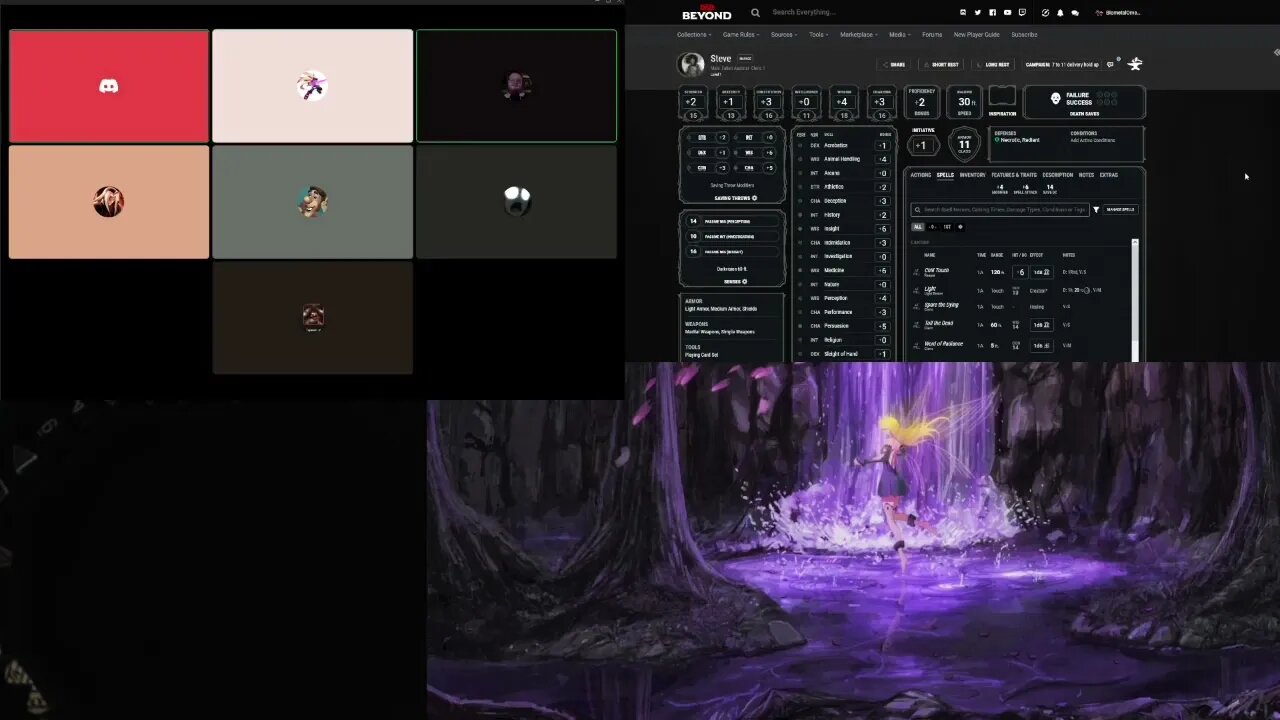This screenshot has height=720, width=1280.
Task: Expand the Collections menu
Action: (x=693, y=35)
